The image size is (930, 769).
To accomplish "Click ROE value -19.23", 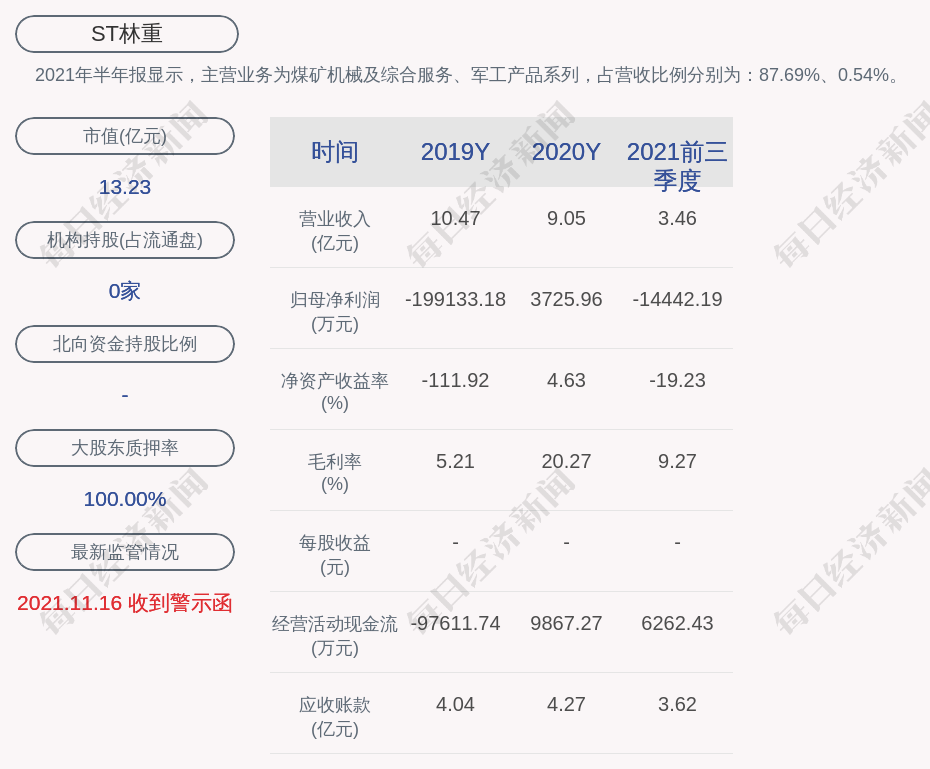I will (677, 380).
